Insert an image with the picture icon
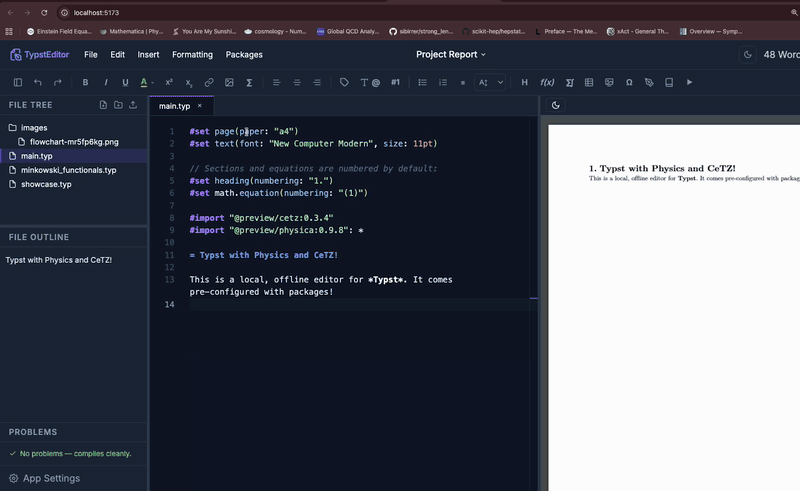The height and width of the screenshot is (491, 800). click(229, 82)
